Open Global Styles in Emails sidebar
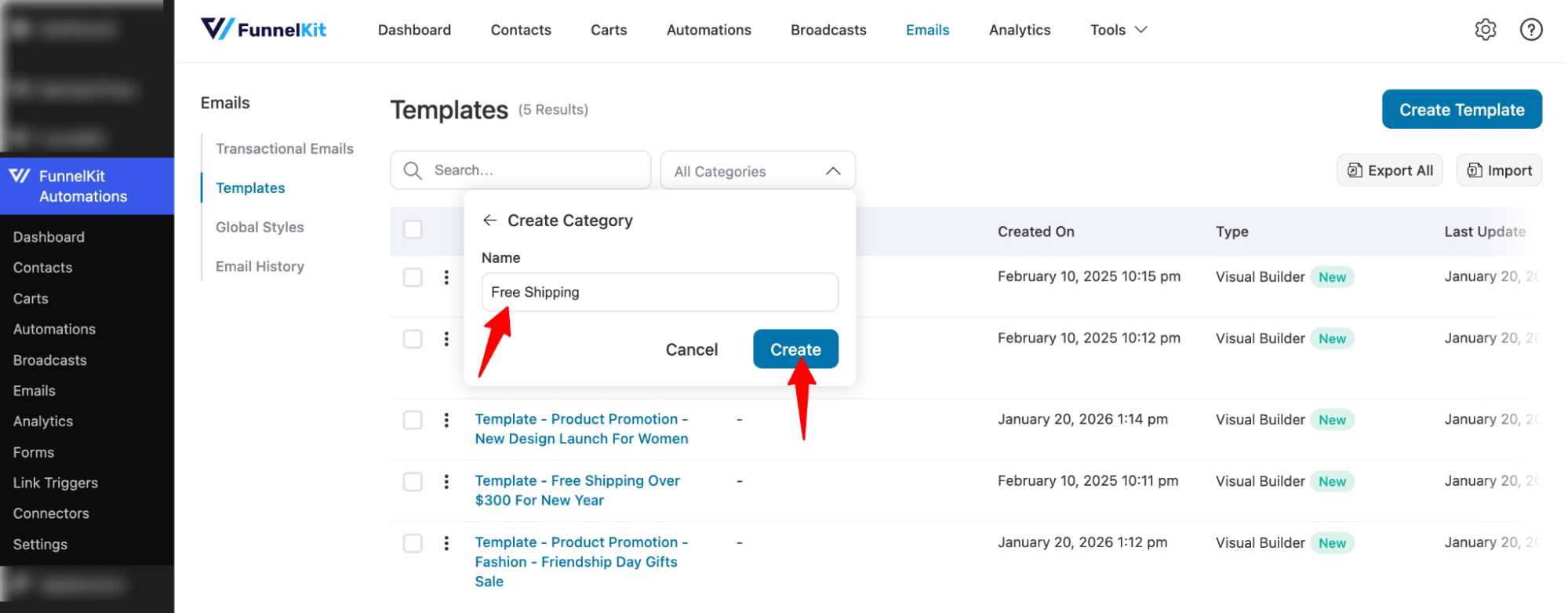1568x613 pixels. click(x=260, y=228)
